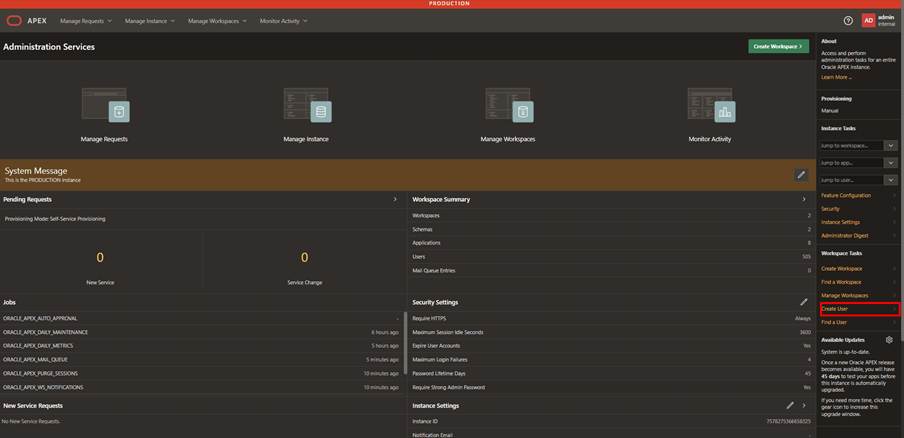Expand the Manage Workspaces menu
Screen dimensions: 904x438
pos(217,21)
